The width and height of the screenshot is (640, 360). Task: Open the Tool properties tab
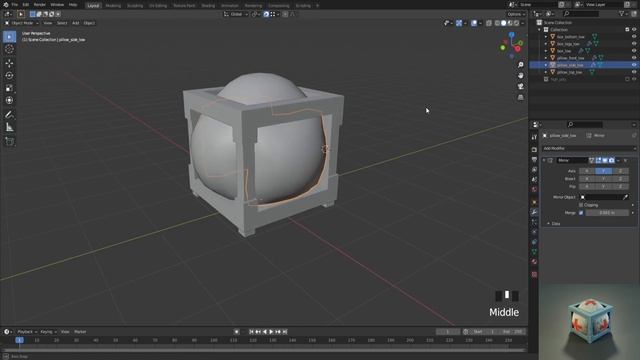[x=534, y=138]
